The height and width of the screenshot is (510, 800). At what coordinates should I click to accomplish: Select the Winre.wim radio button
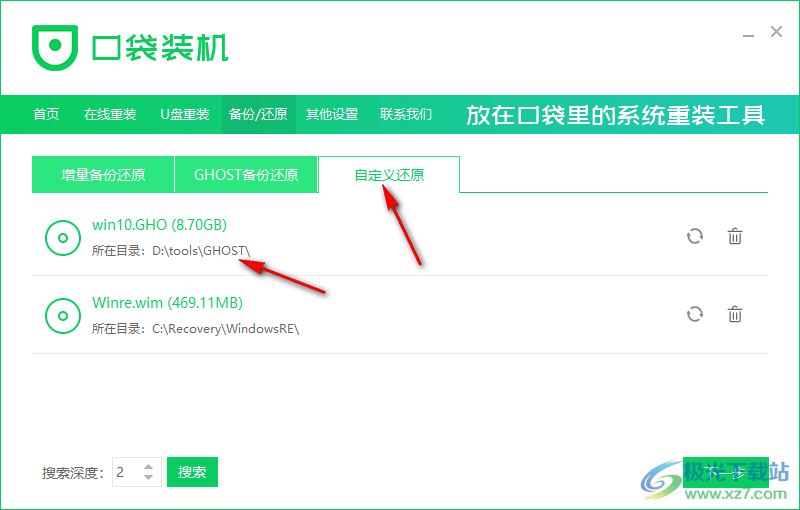[x=63, y=315]
